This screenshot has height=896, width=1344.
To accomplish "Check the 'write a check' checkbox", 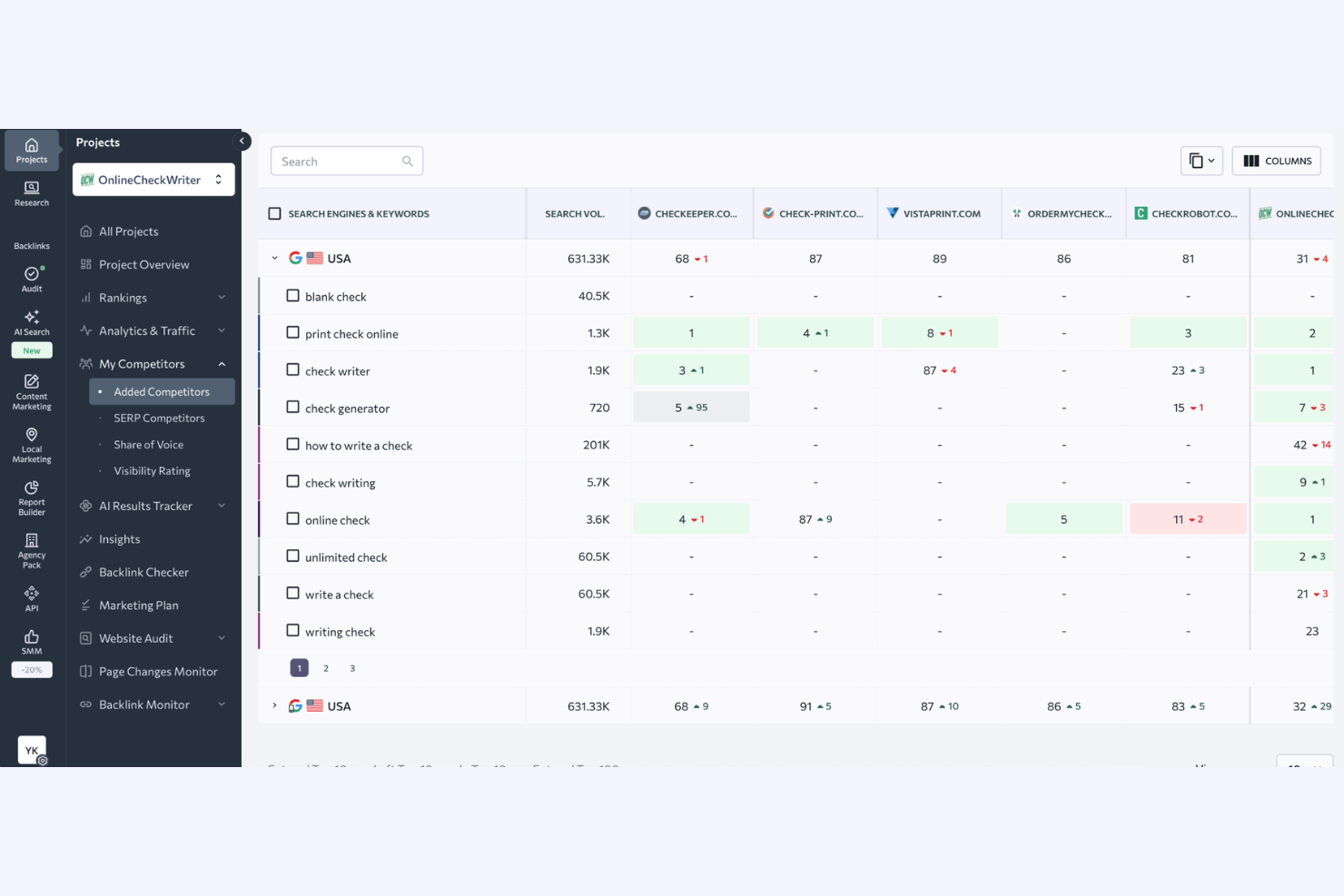I will pos(292,594).
